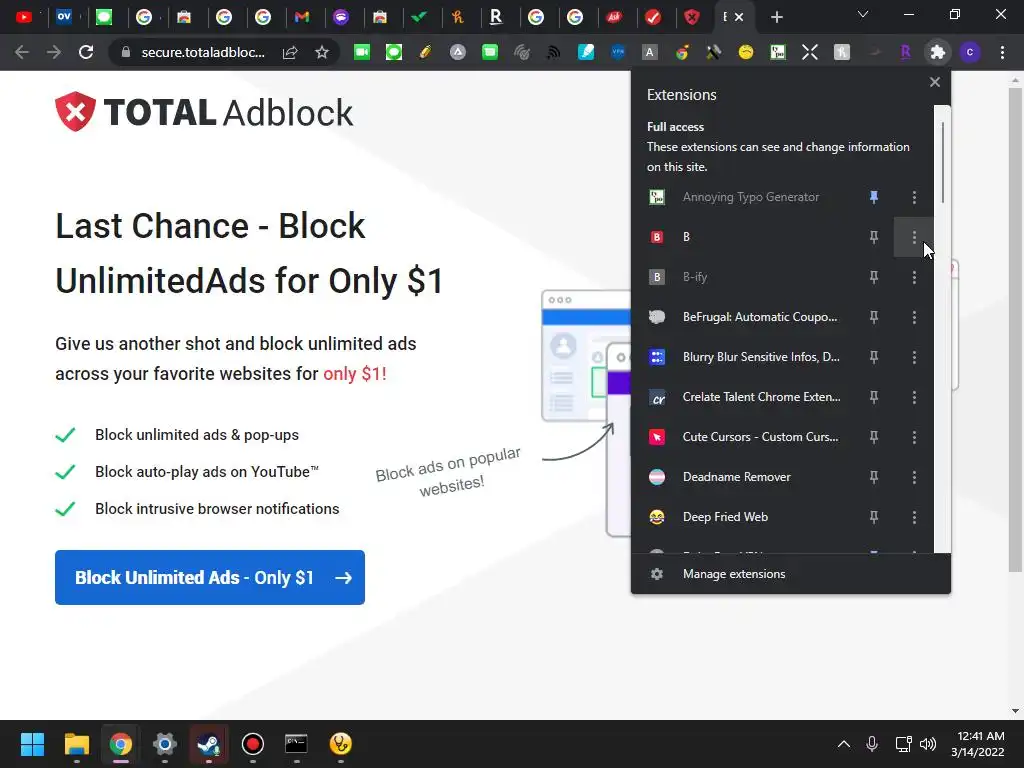Click the red record app in the taskbar

pos(253,743)
